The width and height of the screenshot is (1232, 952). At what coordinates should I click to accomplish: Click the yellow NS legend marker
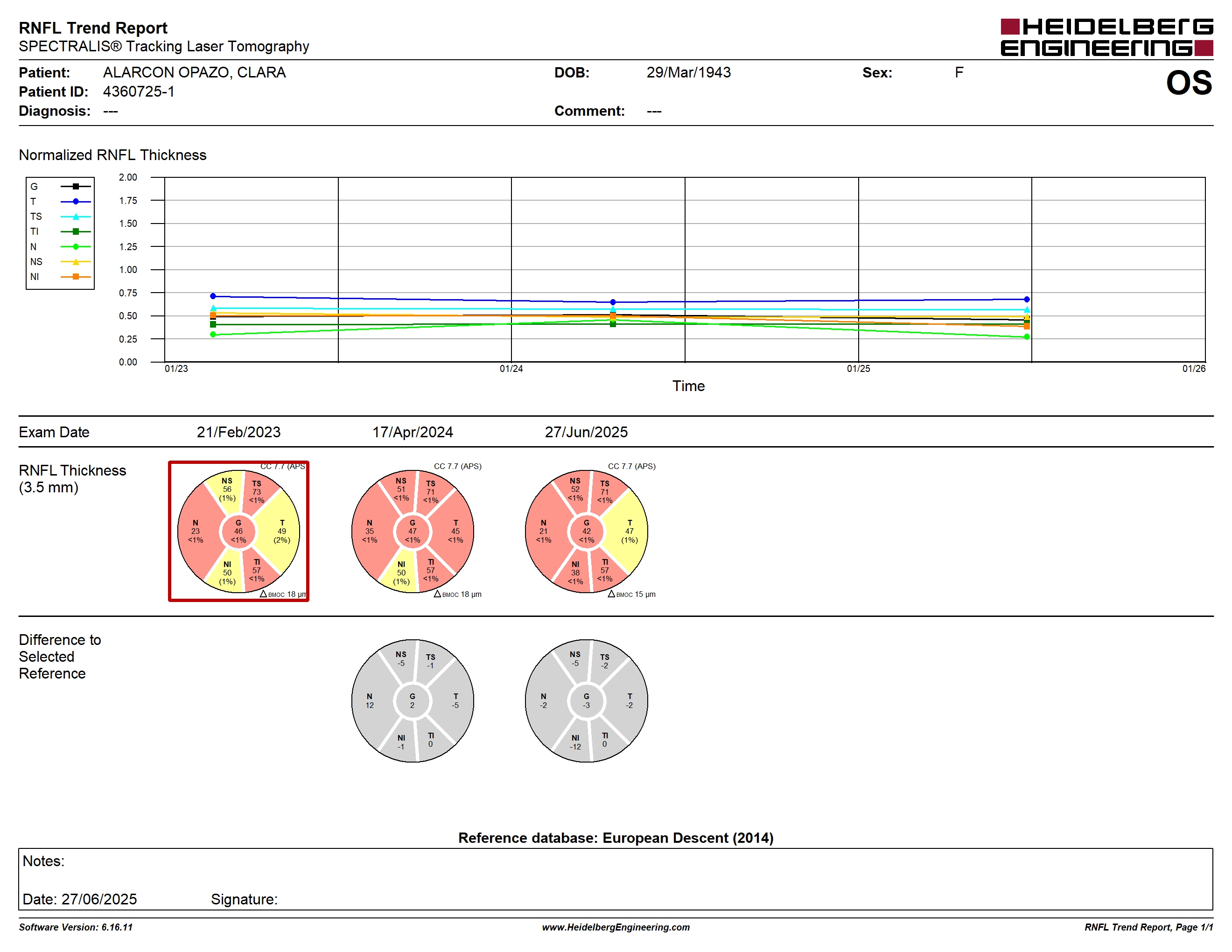click(x=76, y=262)
